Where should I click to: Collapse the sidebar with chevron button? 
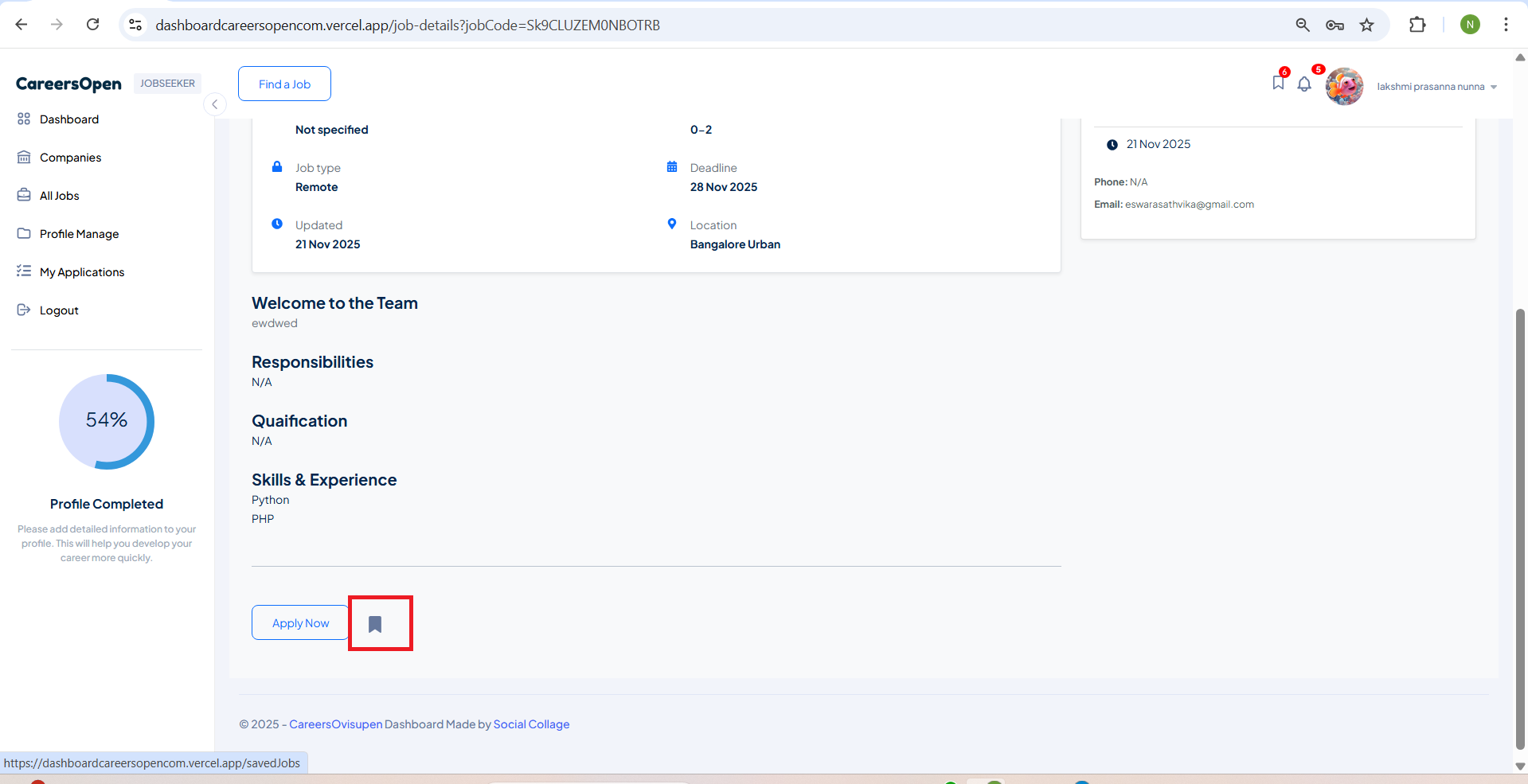214,104
